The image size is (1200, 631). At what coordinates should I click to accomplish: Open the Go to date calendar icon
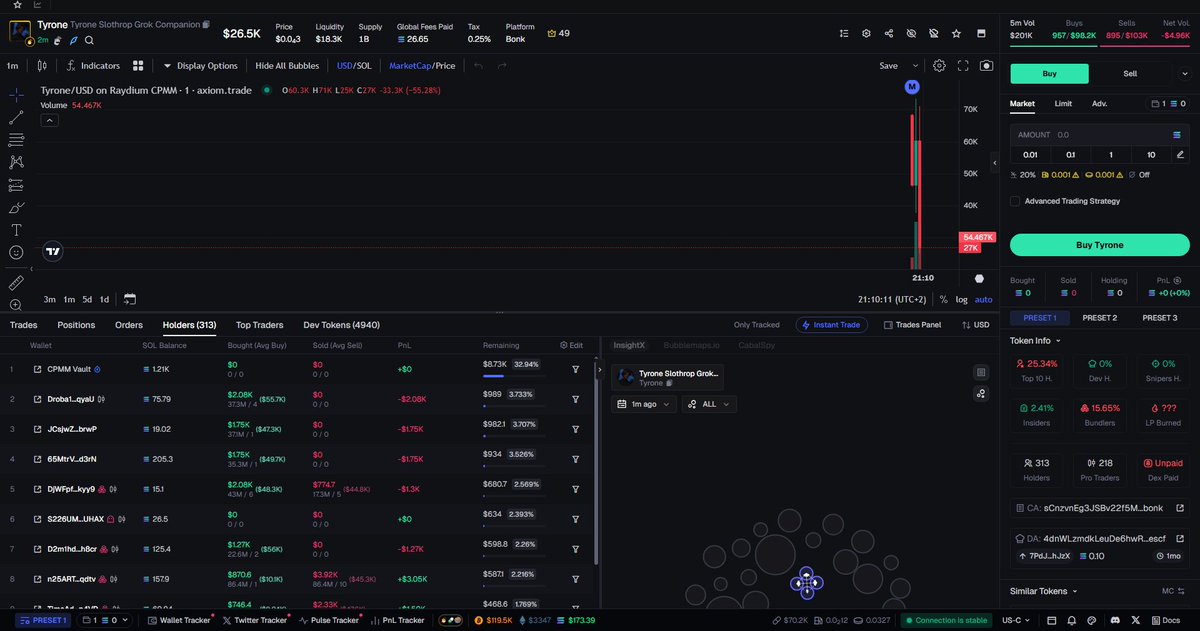coord(130,299)
